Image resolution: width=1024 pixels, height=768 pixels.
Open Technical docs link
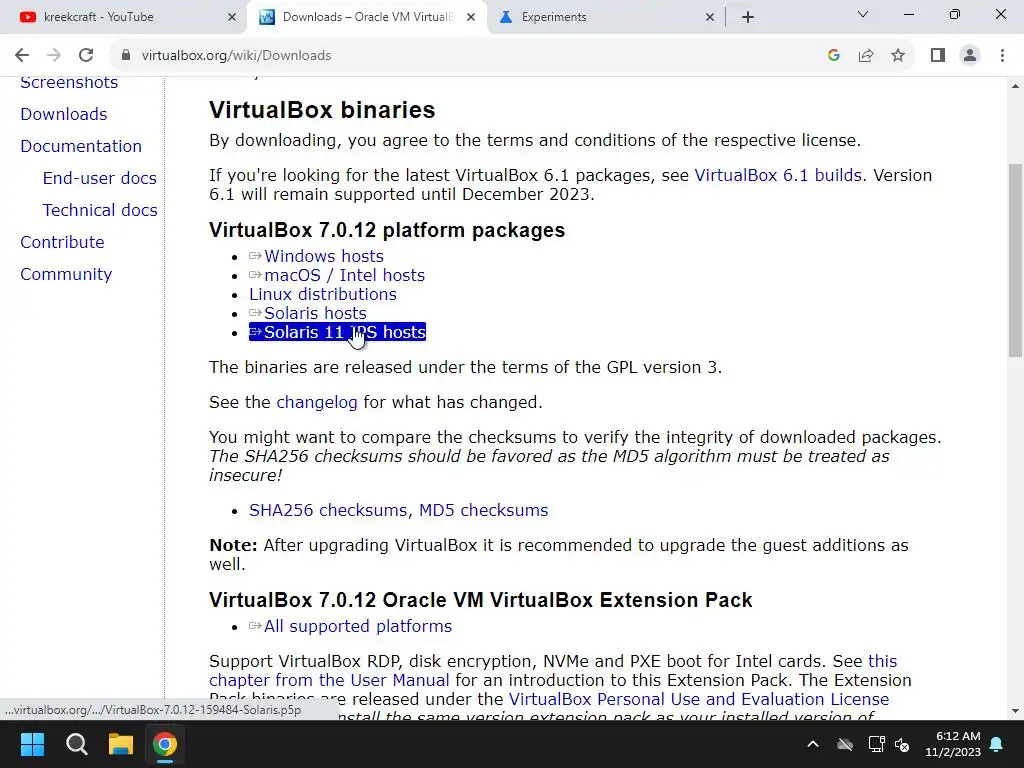(x=100, y=210)
